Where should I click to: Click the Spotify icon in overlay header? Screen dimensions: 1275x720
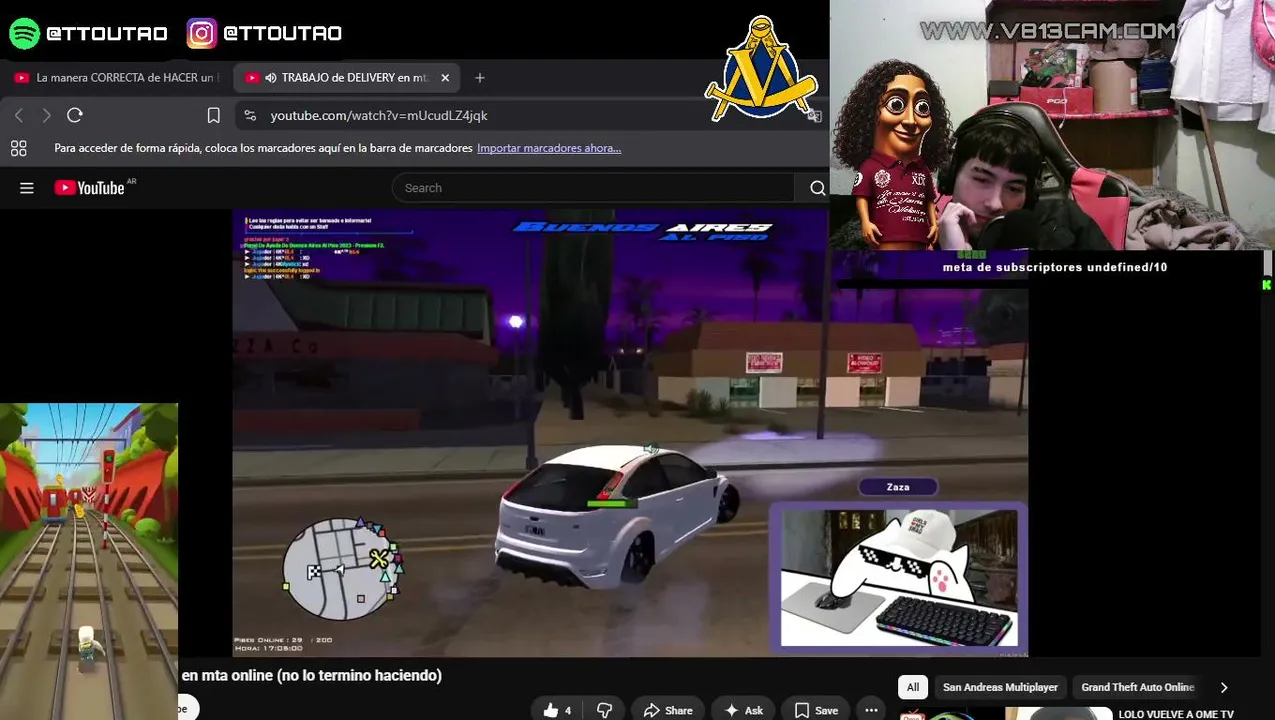24,33
